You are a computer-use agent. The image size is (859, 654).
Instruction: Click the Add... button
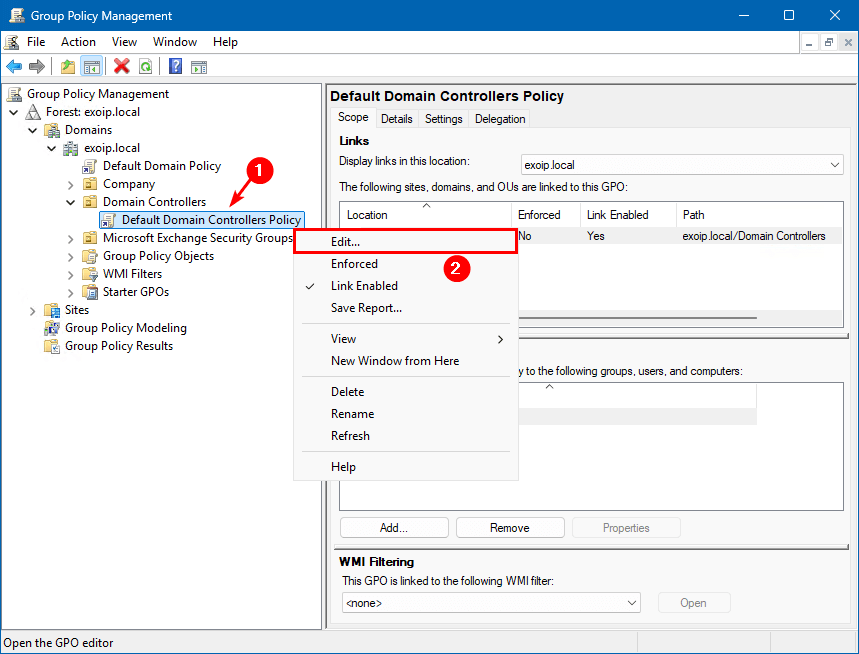tap(394, 528)
